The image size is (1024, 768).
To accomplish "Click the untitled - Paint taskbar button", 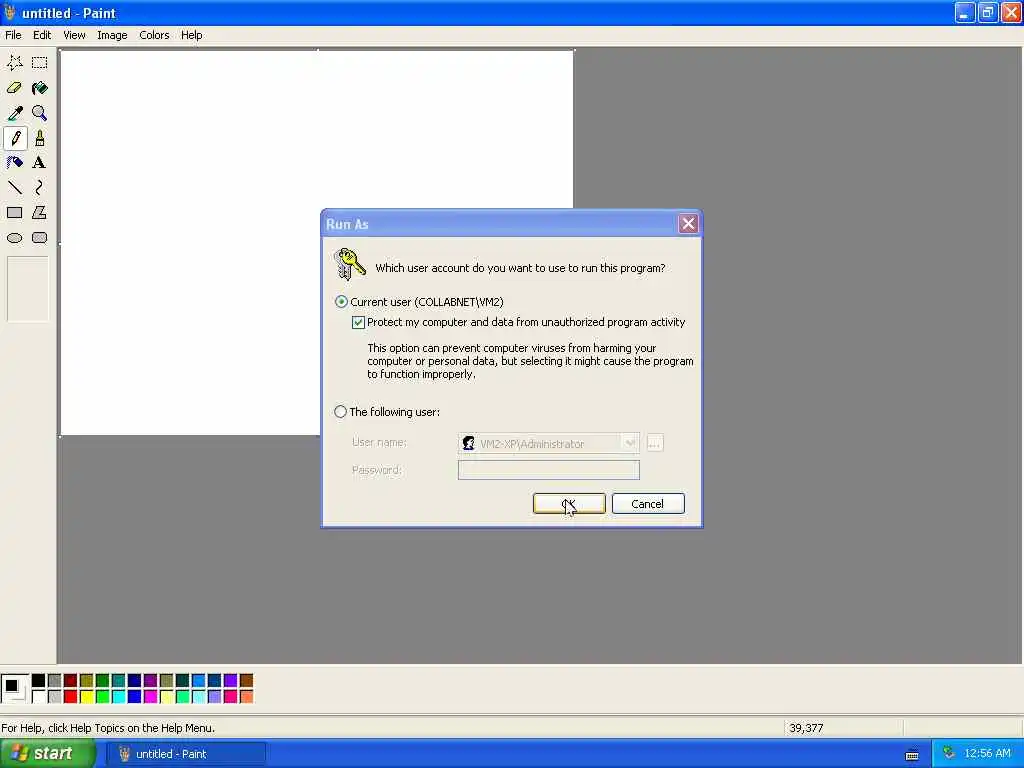I will tap(187, 754).
